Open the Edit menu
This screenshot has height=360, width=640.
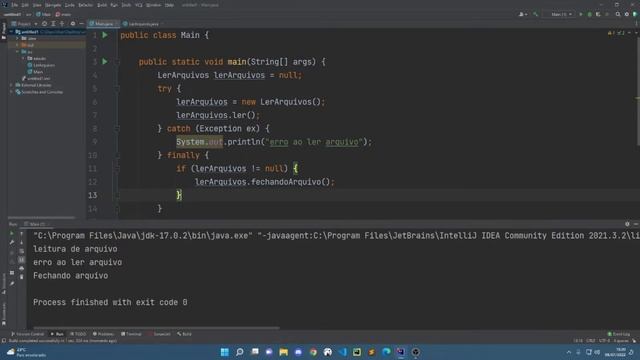click(25, 5)
